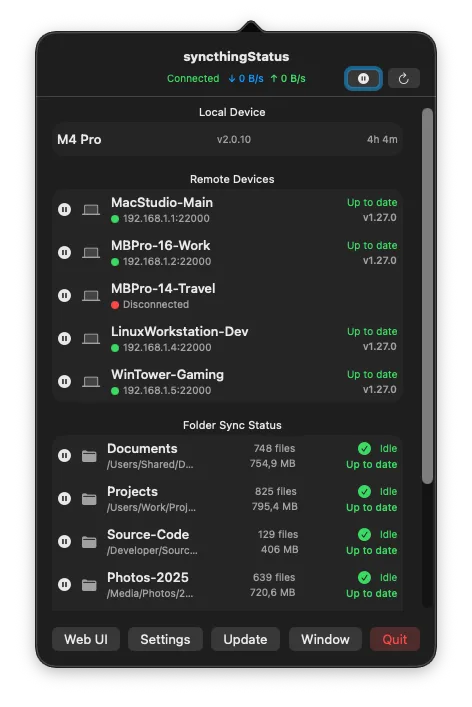Click the laptop icon for MacStudio-Main
This screenshot has height=707, width=472.
91,210
